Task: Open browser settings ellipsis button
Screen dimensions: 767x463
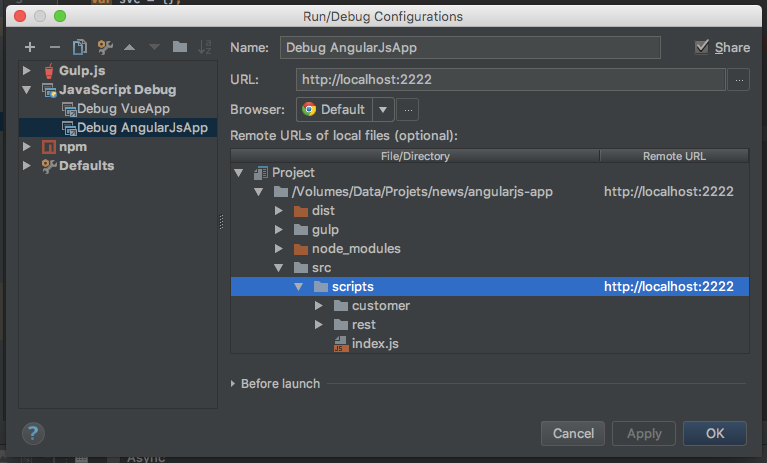Action: (408, 110)
